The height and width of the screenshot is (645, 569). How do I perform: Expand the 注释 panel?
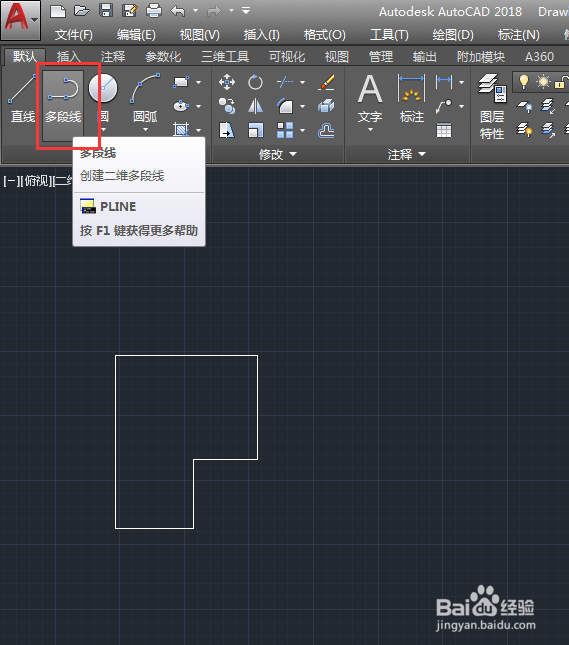407,155
